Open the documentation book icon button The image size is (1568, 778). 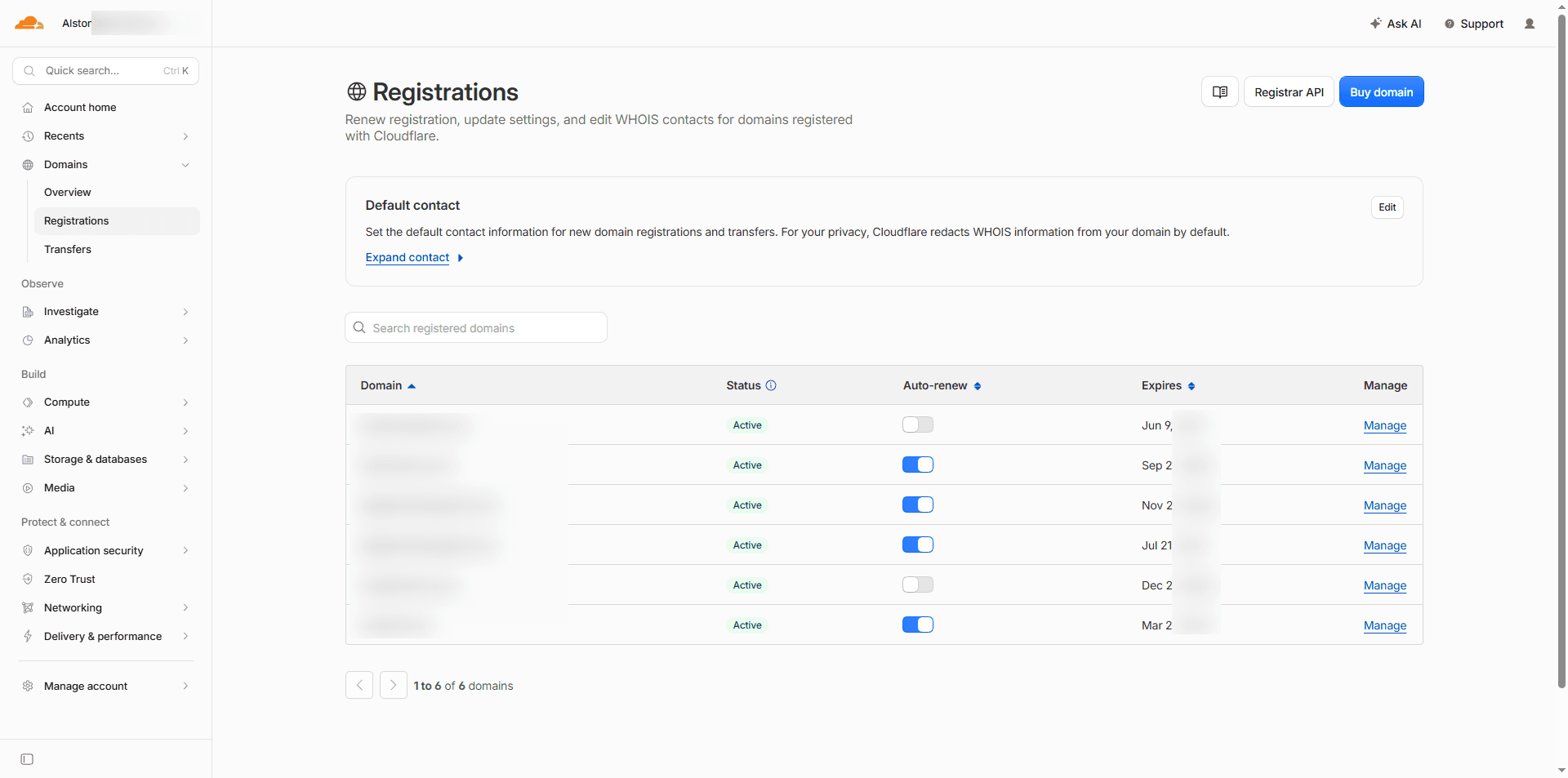(1220, 92)
